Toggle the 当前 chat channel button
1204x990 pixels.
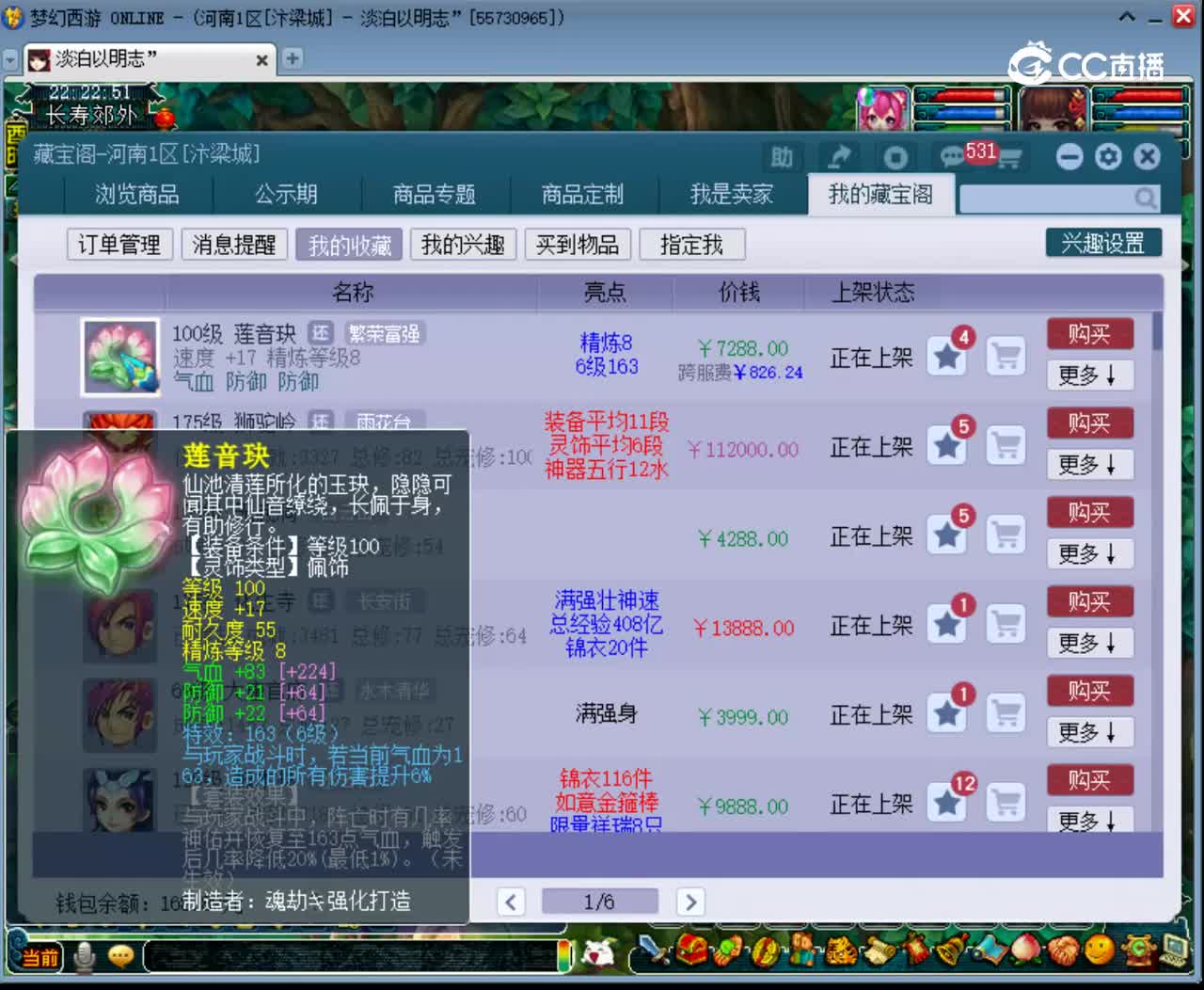[40, 958]
